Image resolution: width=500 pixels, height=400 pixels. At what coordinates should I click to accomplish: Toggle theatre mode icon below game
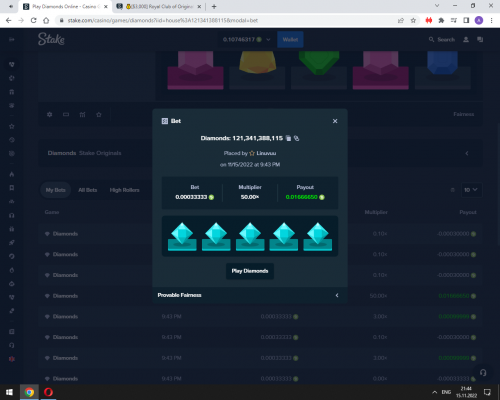pos(66,114)
